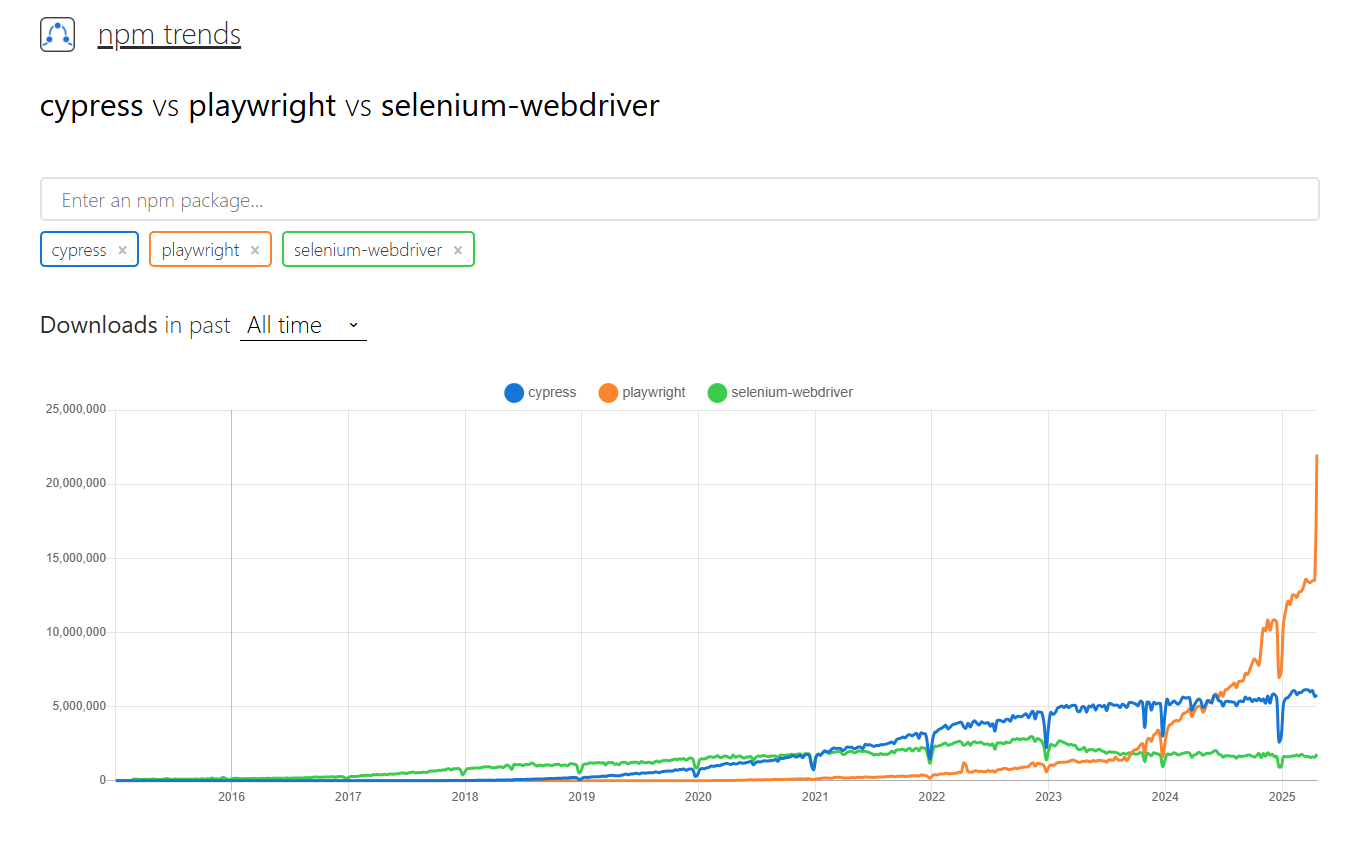Open the All time period dropdown
This screenshot has height=851, width=1367.
[303, 325]
